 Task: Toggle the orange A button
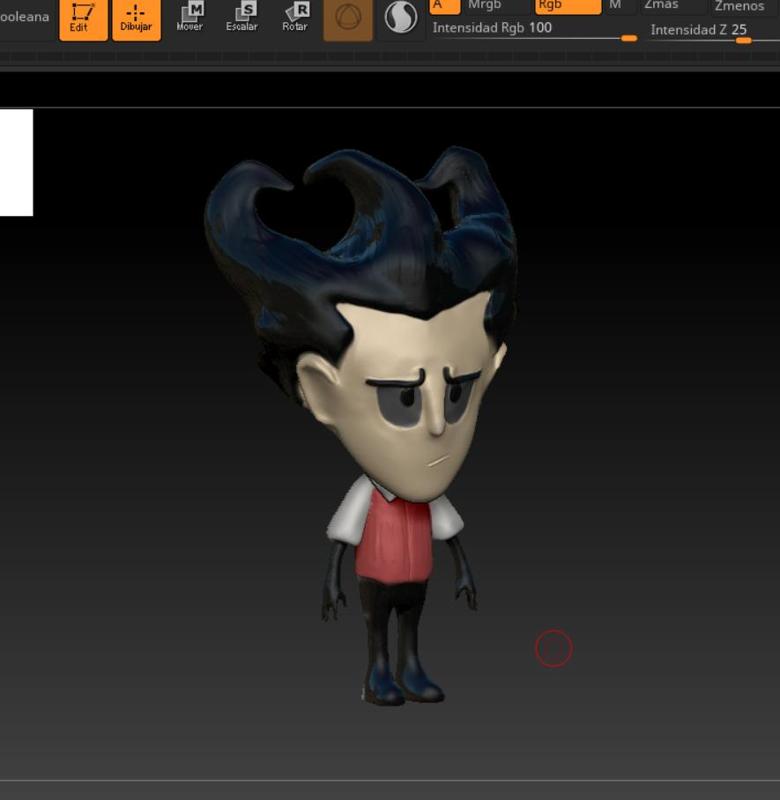click(x=444, y=6)
